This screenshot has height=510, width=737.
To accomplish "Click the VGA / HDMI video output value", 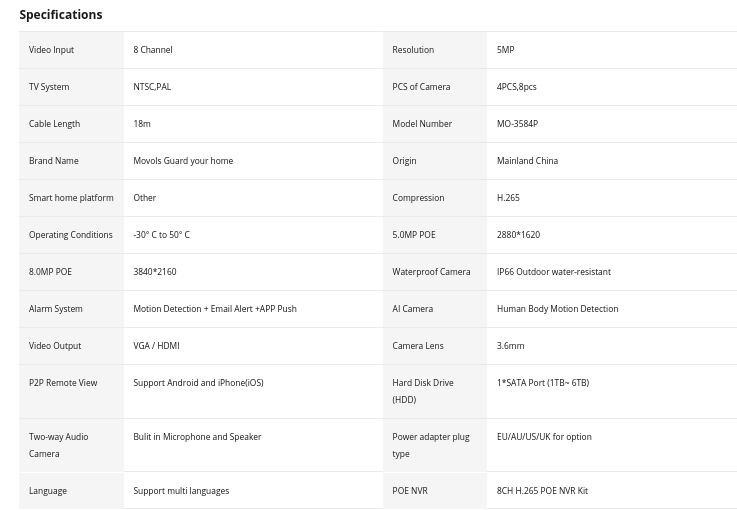I will point(157,346).
